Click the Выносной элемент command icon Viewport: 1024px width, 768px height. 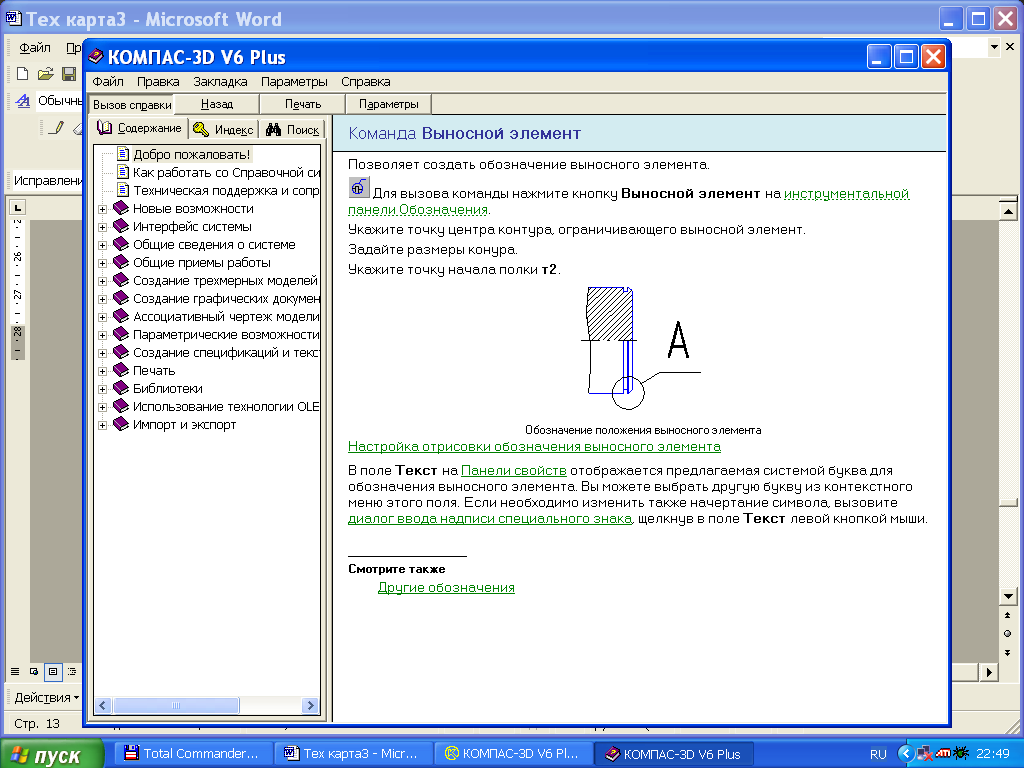pos(359,187)
